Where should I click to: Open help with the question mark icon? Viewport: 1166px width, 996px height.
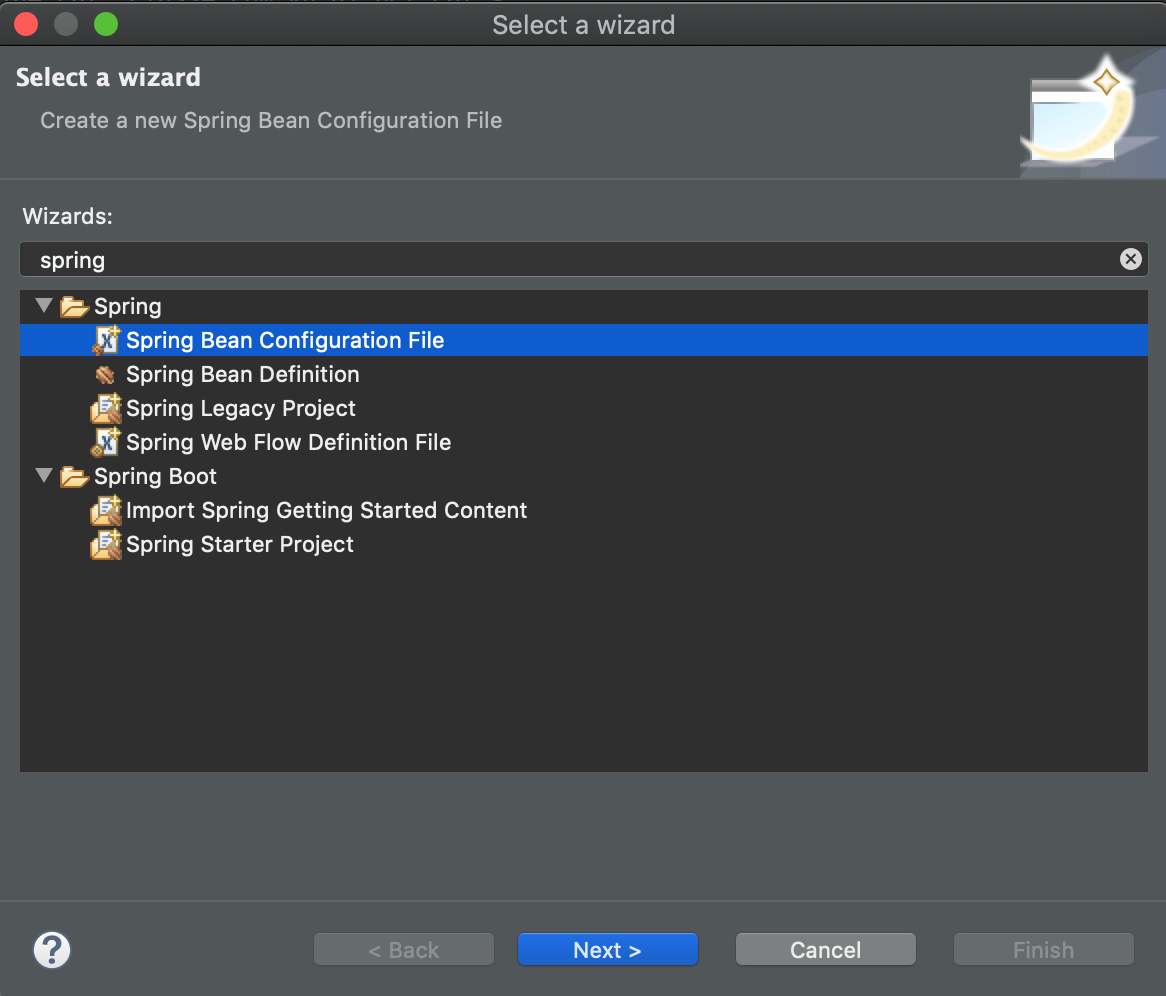(52, 950)
